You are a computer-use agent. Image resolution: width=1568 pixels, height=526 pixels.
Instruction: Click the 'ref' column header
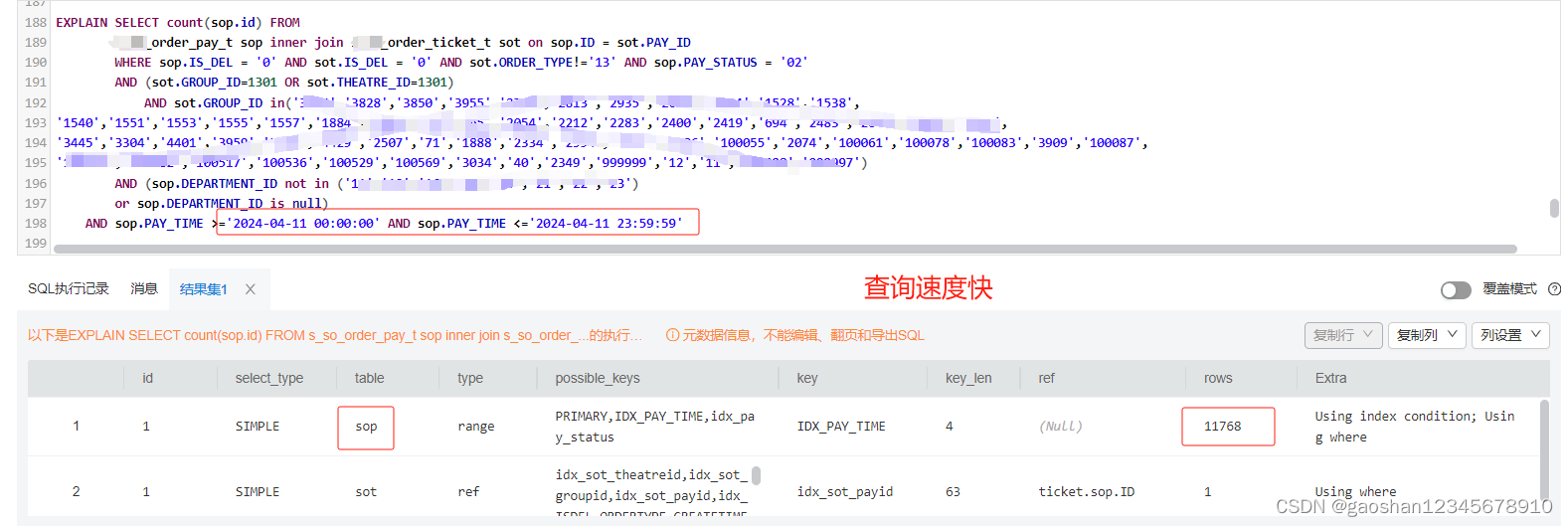(x=1046, y=378)
